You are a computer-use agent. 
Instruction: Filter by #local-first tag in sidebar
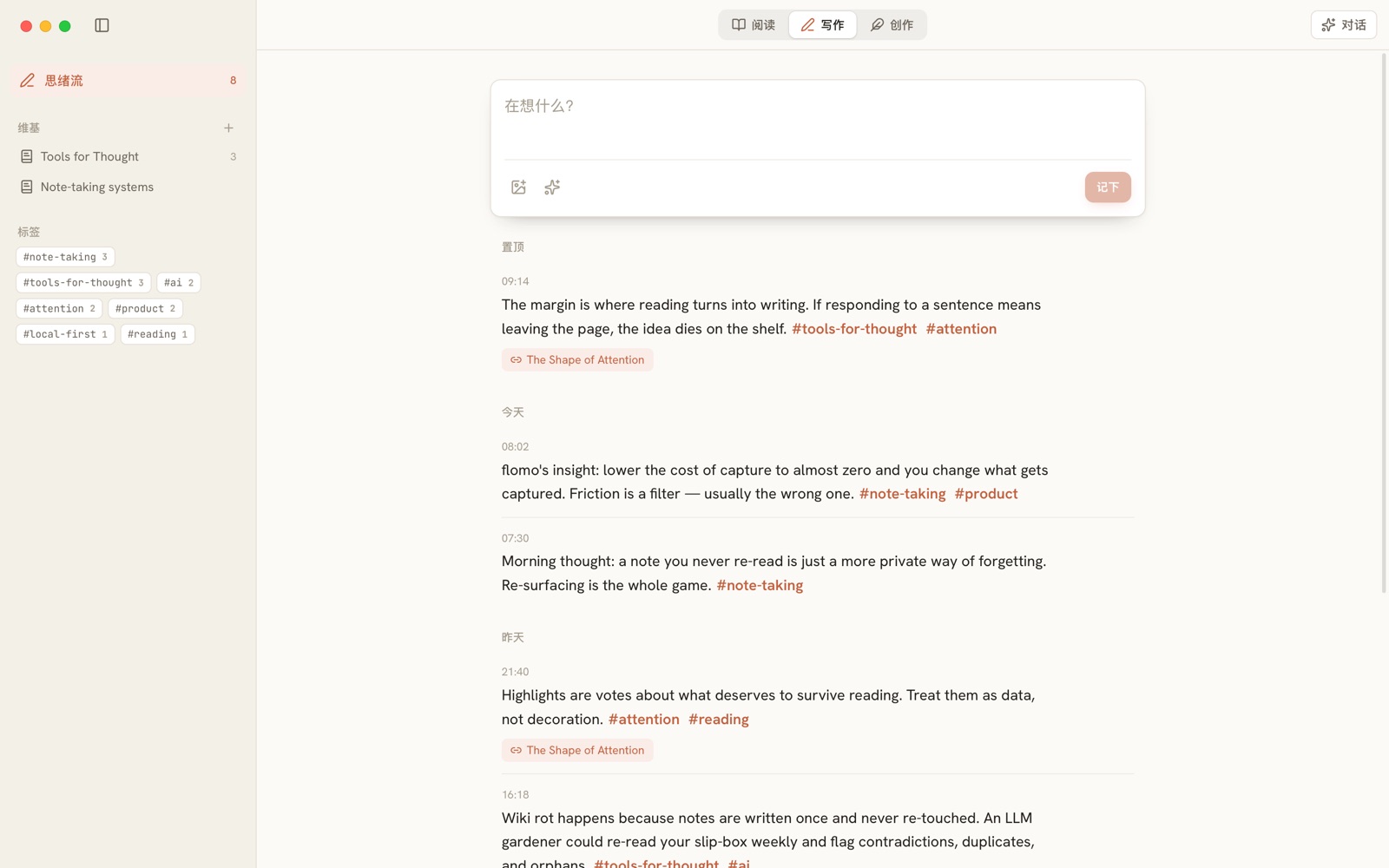(x=65, y=334)
